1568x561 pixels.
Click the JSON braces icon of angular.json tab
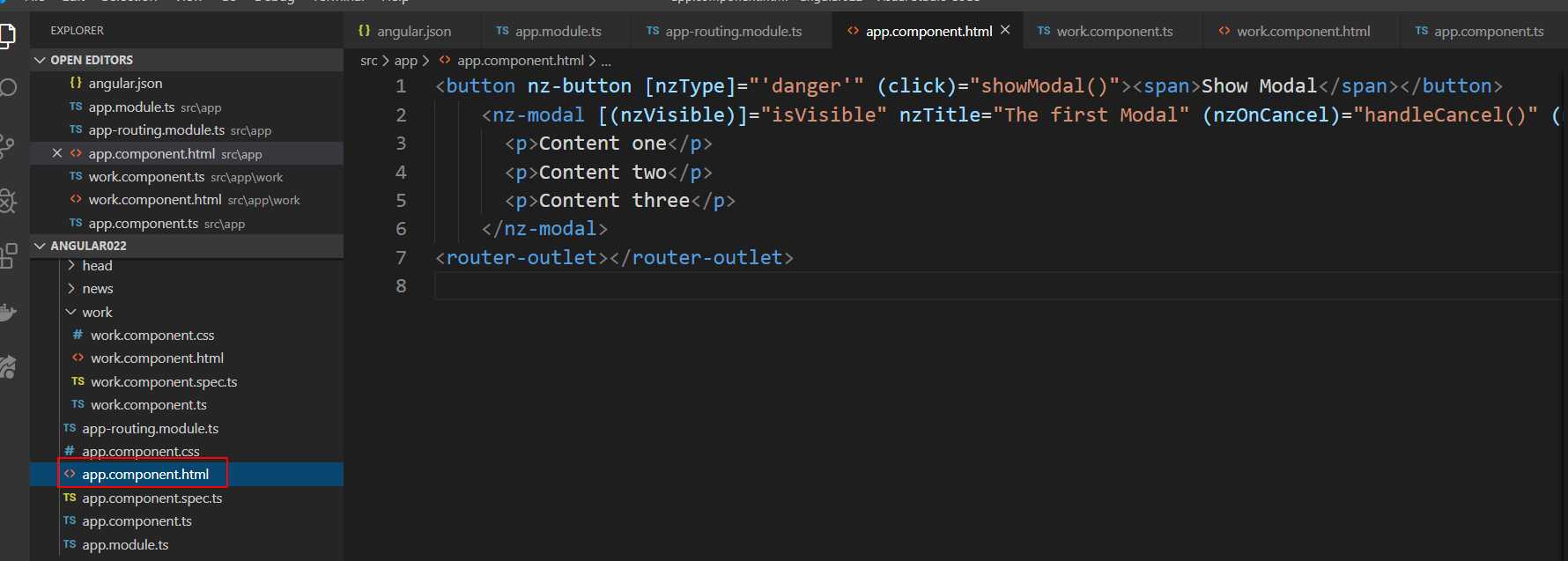pos(365,31)
